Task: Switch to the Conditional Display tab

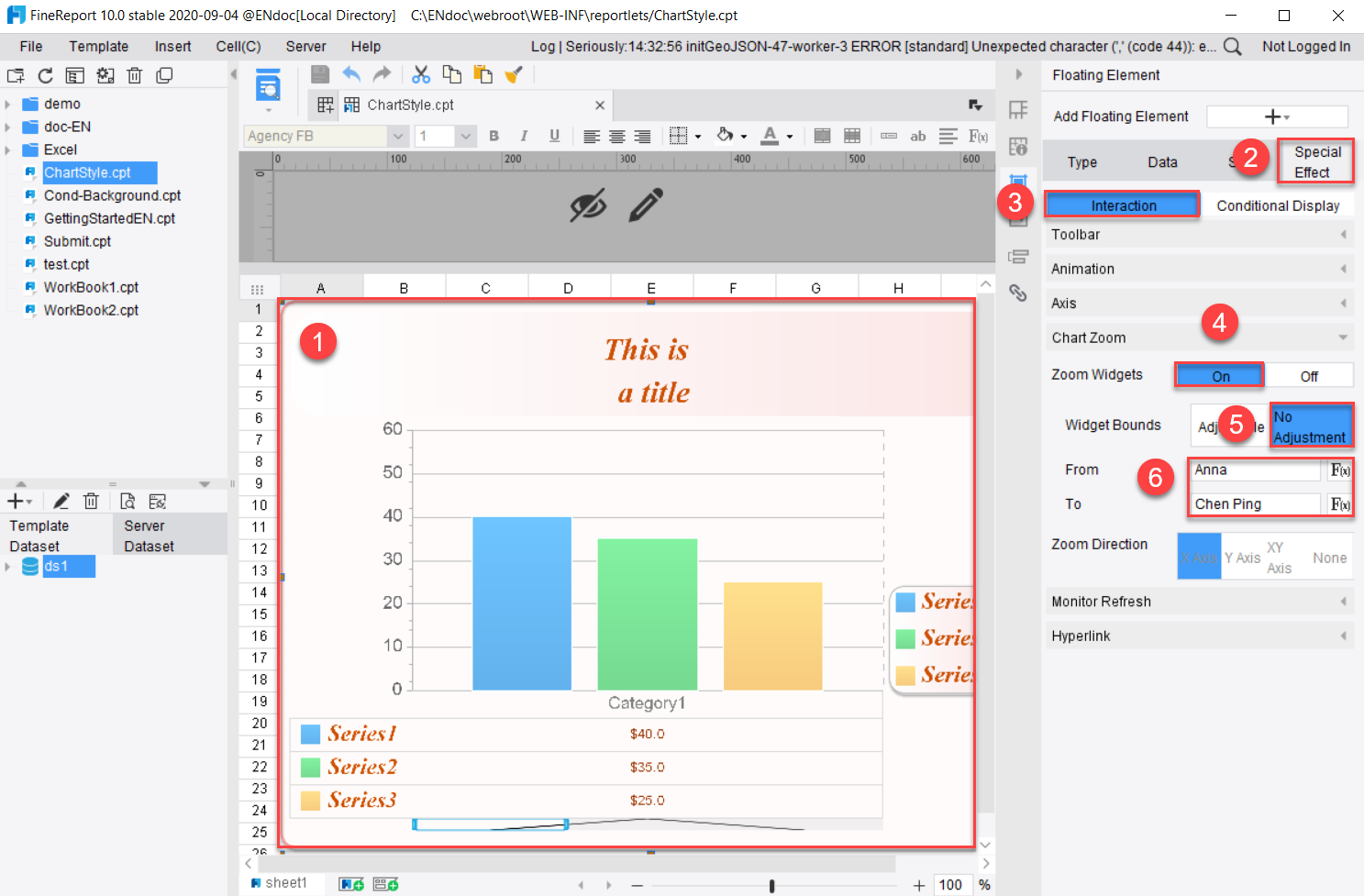Action: point(1281,205)
